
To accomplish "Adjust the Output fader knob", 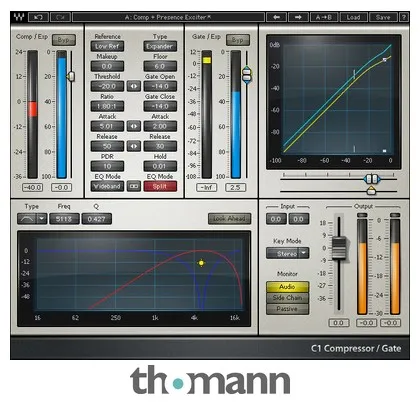I will pyautogui.click(x=339, y=248).
